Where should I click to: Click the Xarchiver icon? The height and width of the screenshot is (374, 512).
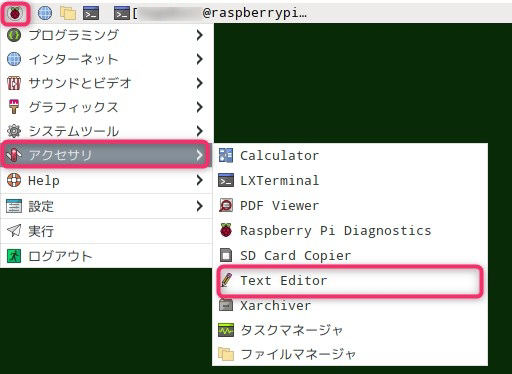pos(226,305)
